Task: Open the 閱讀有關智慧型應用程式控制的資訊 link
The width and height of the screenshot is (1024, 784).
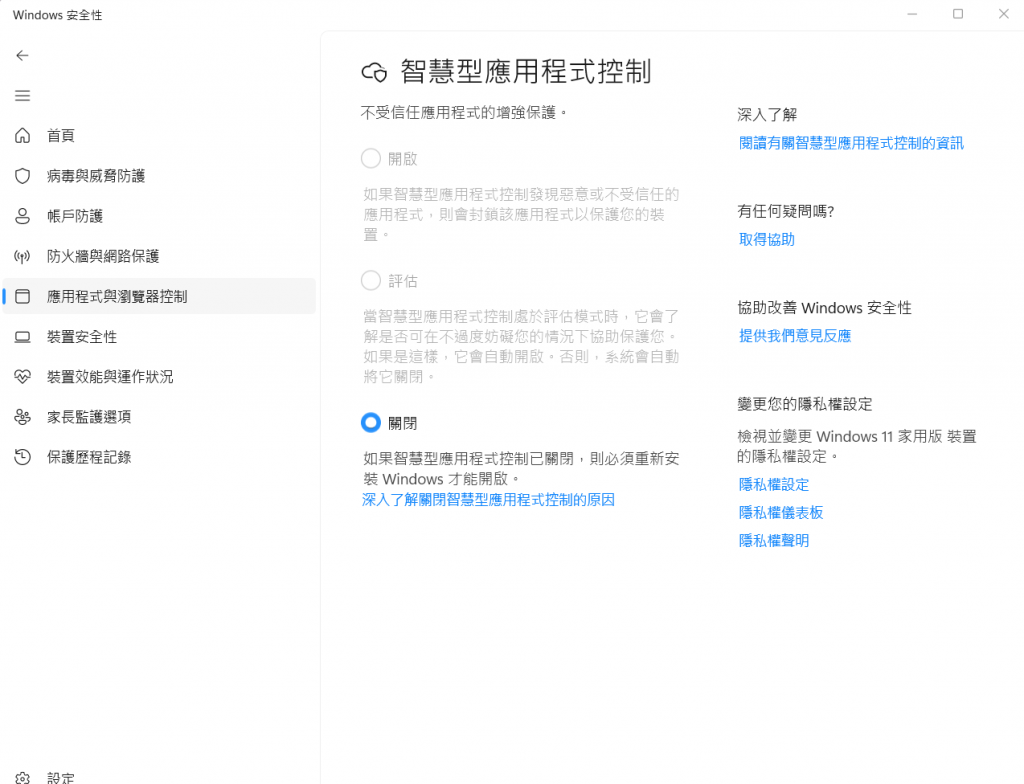Action: [x=851, y=143]
